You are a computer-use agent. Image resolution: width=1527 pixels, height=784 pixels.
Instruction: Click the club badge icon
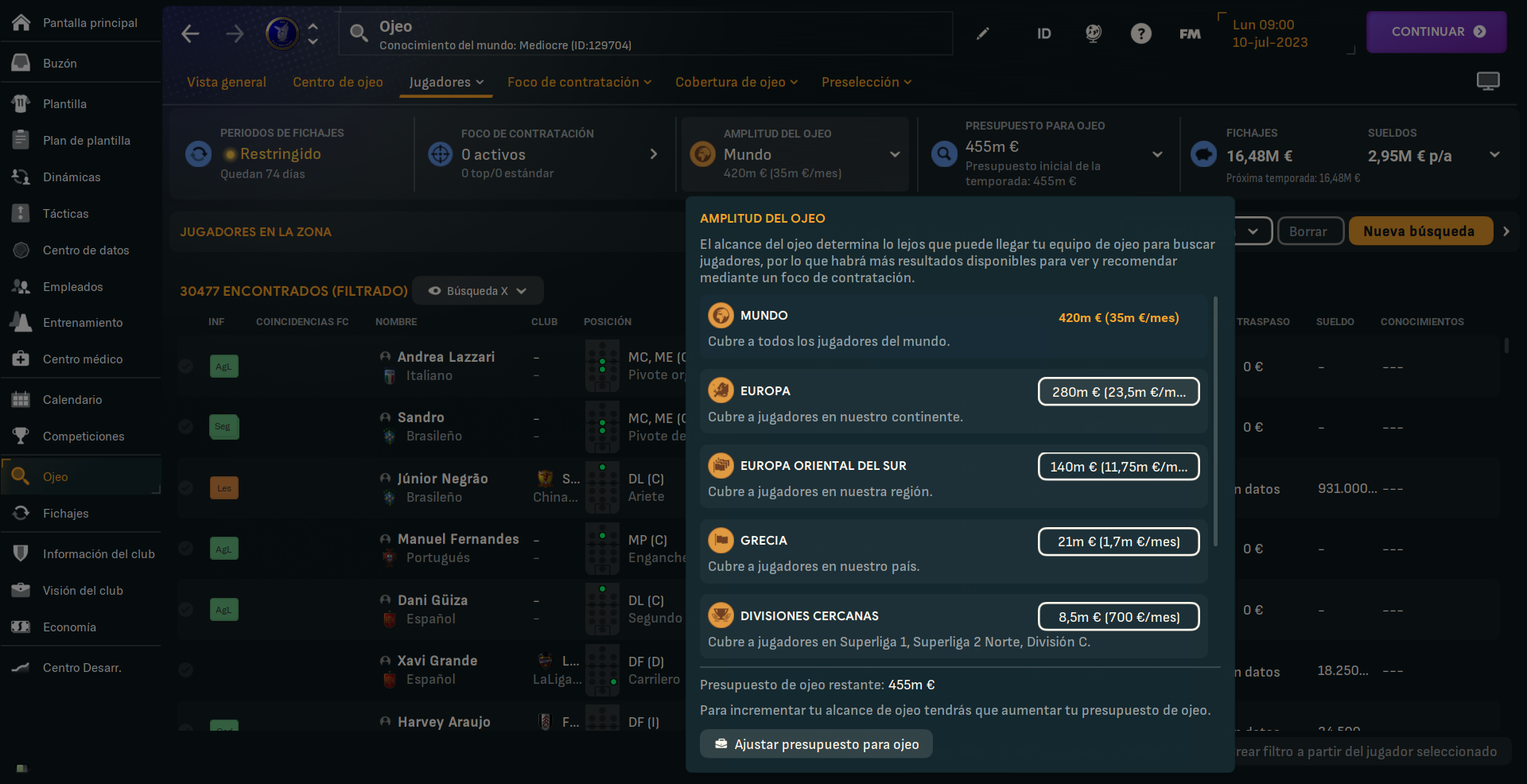pyautogui.click(x=282, y=33)
